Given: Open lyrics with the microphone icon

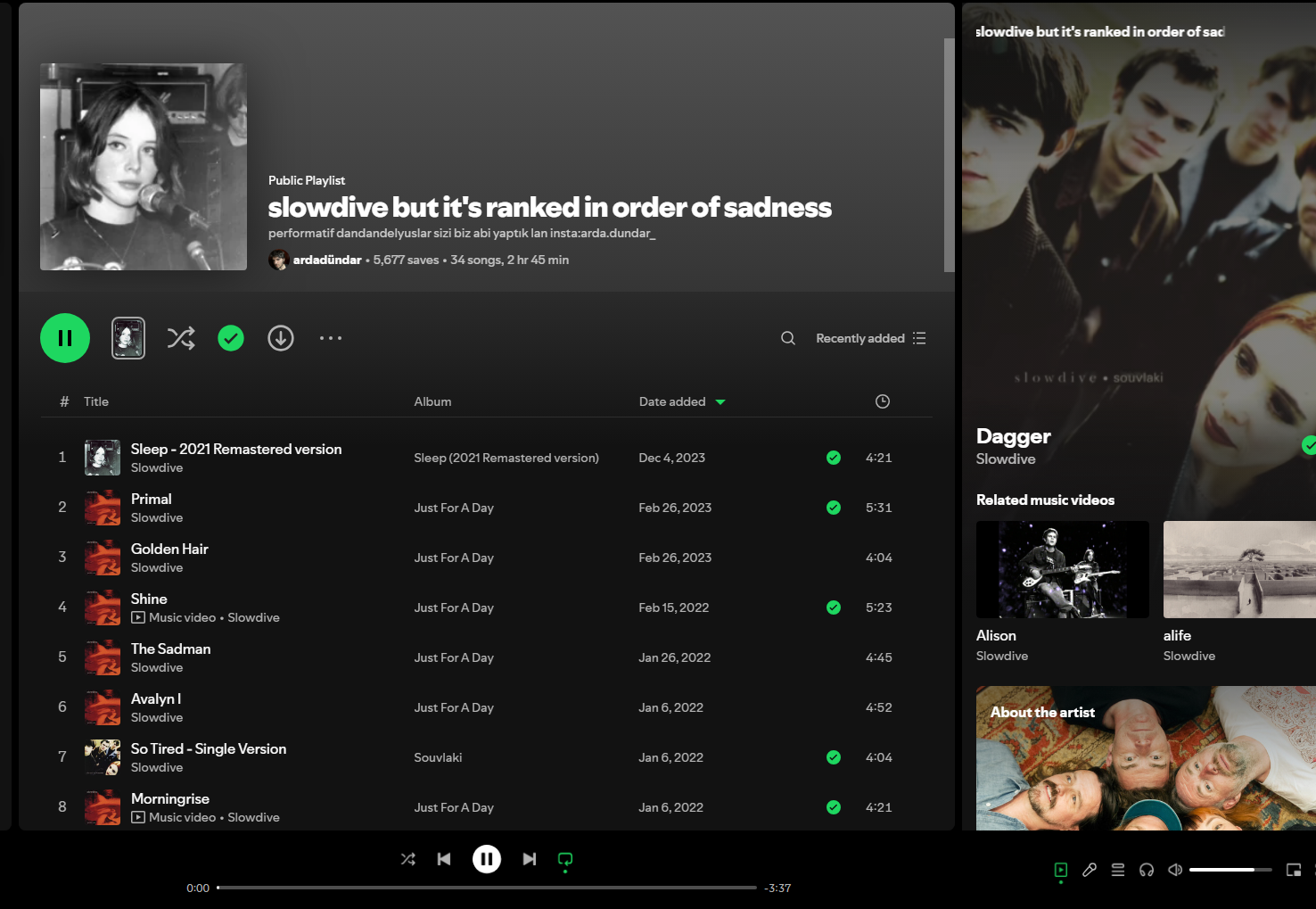Looking at the screenshot, I should coord(1090,870).
